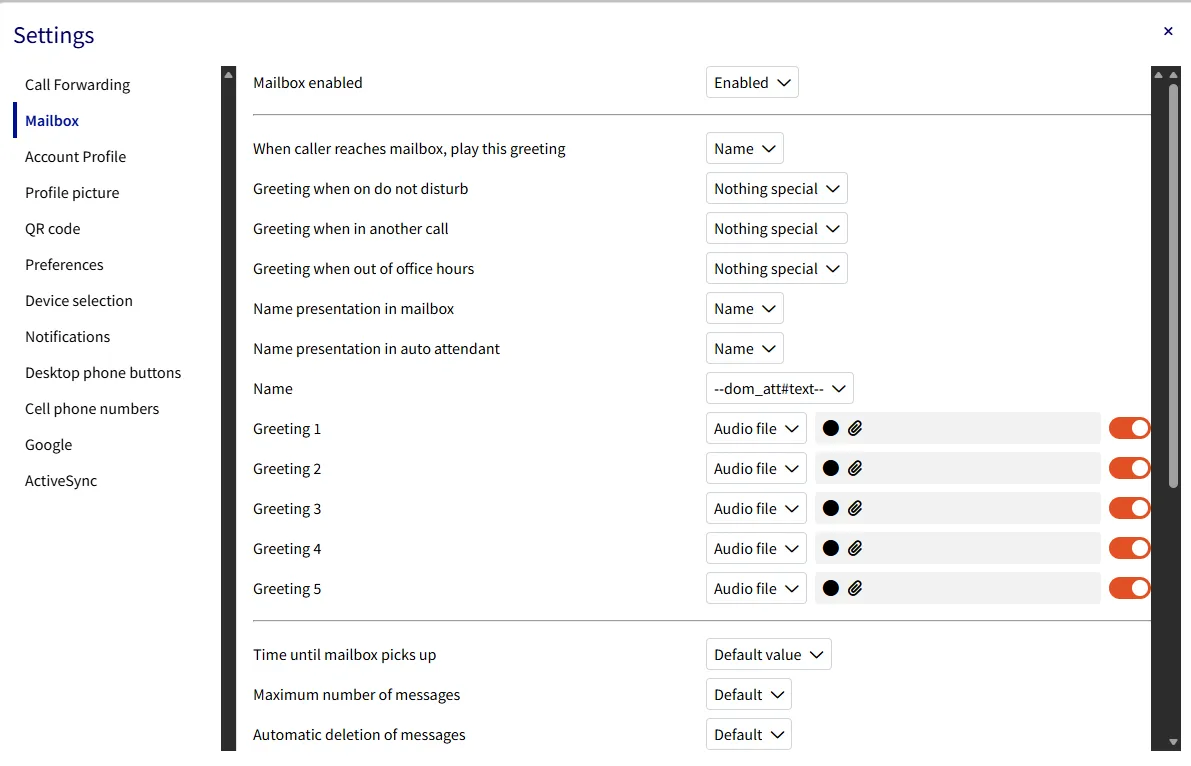Open the ActiveSync settings page

[x=61, y=480]
